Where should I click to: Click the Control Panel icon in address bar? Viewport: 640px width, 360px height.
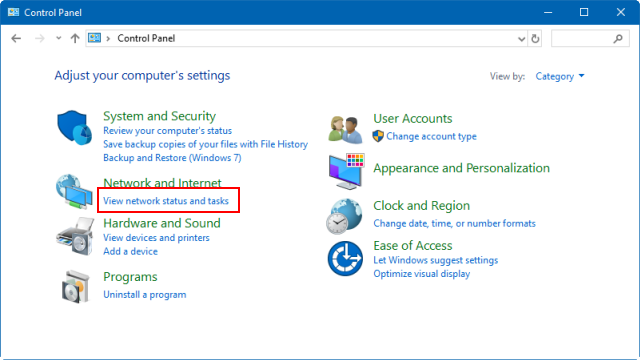[94, 38]
